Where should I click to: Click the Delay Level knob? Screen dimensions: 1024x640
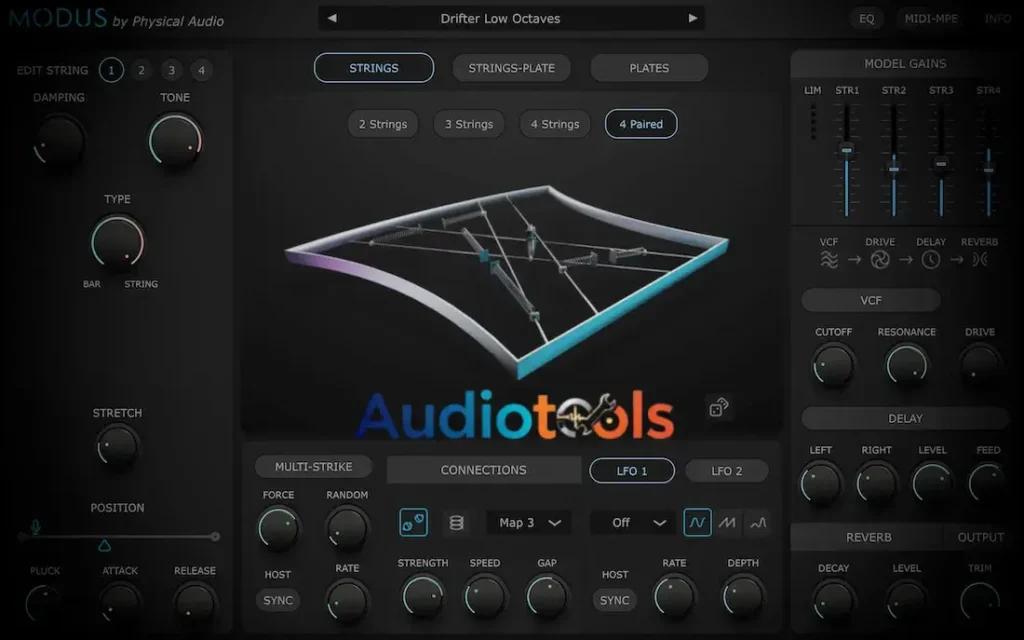tap(932, 484)
